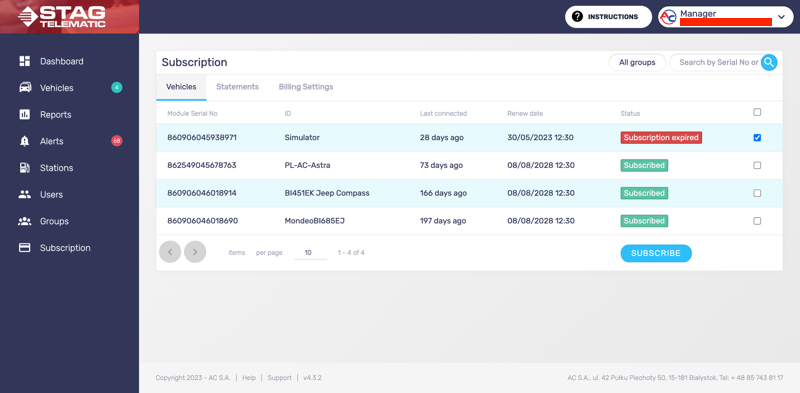
Task: Click the Users people icon
Action: (x=24, y=194)
